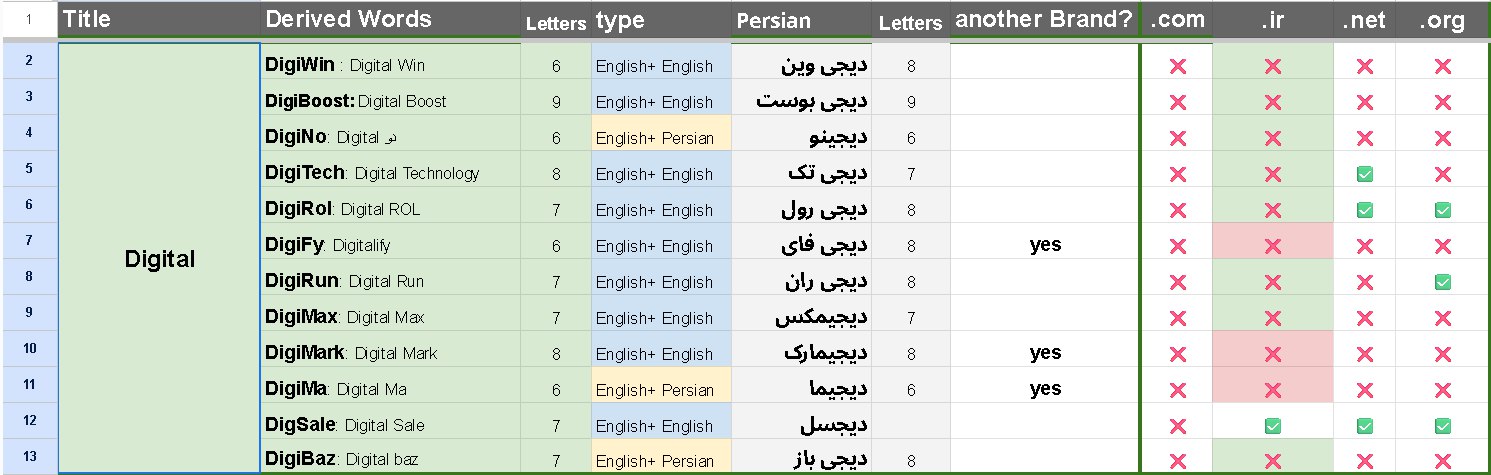Uncheck the .org checkbox in the DigiRol row

pyautogui.click(x=1442, y=210)
